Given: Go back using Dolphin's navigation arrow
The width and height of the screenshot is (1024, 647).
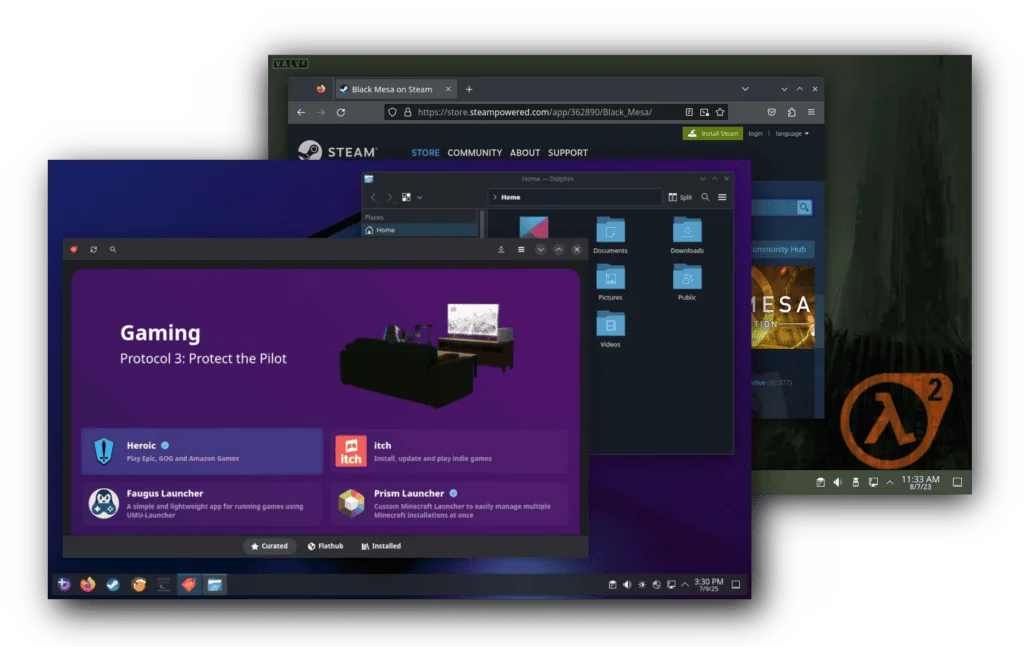Looking at the screenshot, I should (x=374, y=197).
